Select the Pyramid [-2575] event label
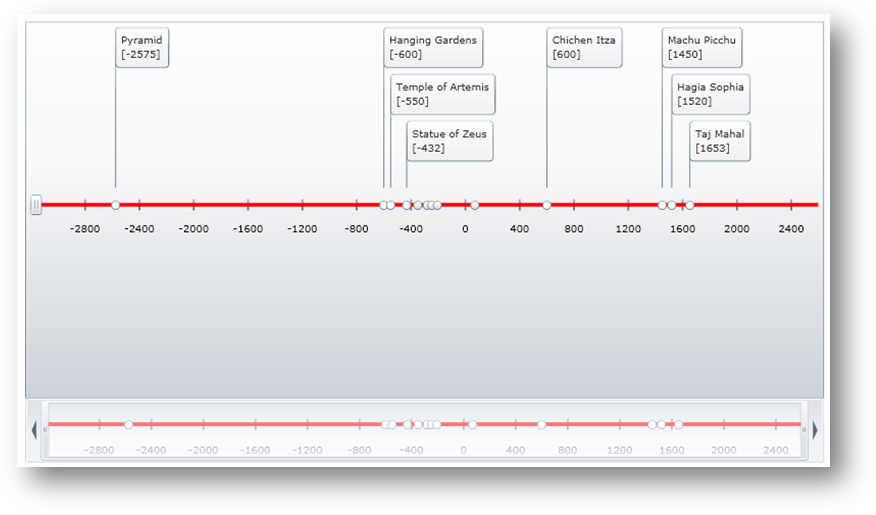 [142, 47]
